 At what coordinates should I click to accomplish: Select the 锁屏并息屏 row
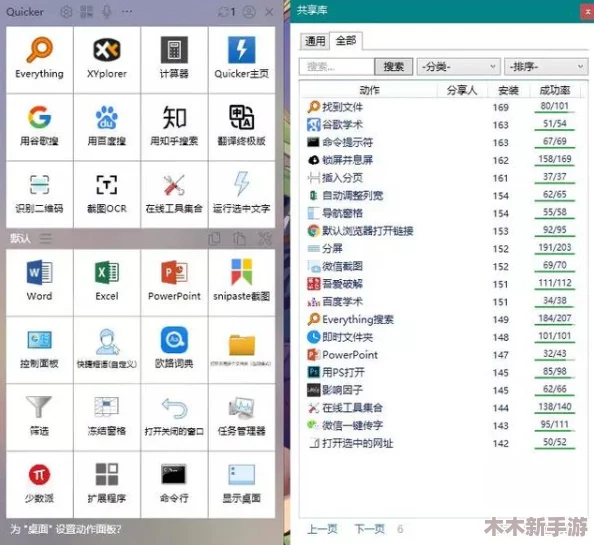442,160
